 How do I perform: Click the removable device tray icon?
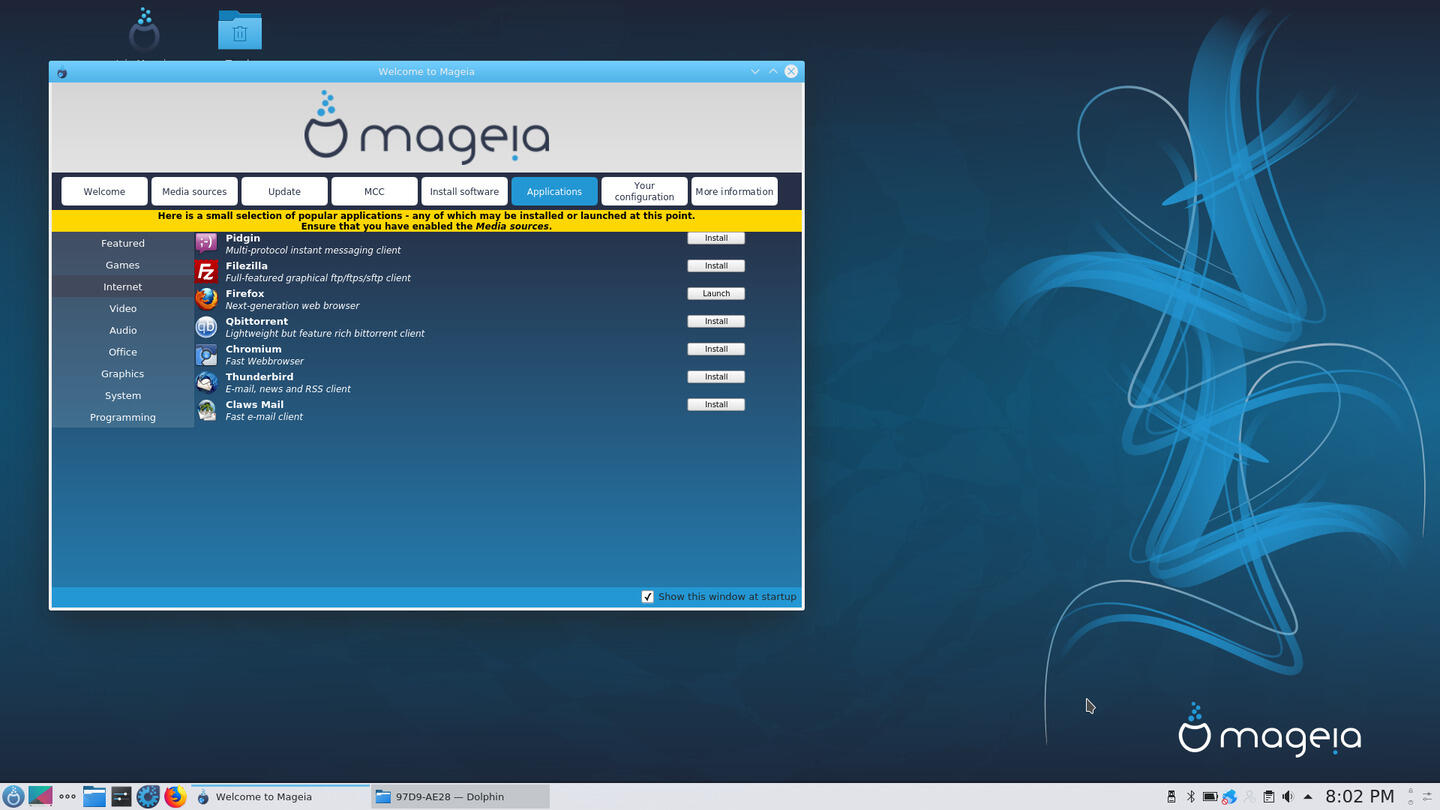[x=1172, y=797]
